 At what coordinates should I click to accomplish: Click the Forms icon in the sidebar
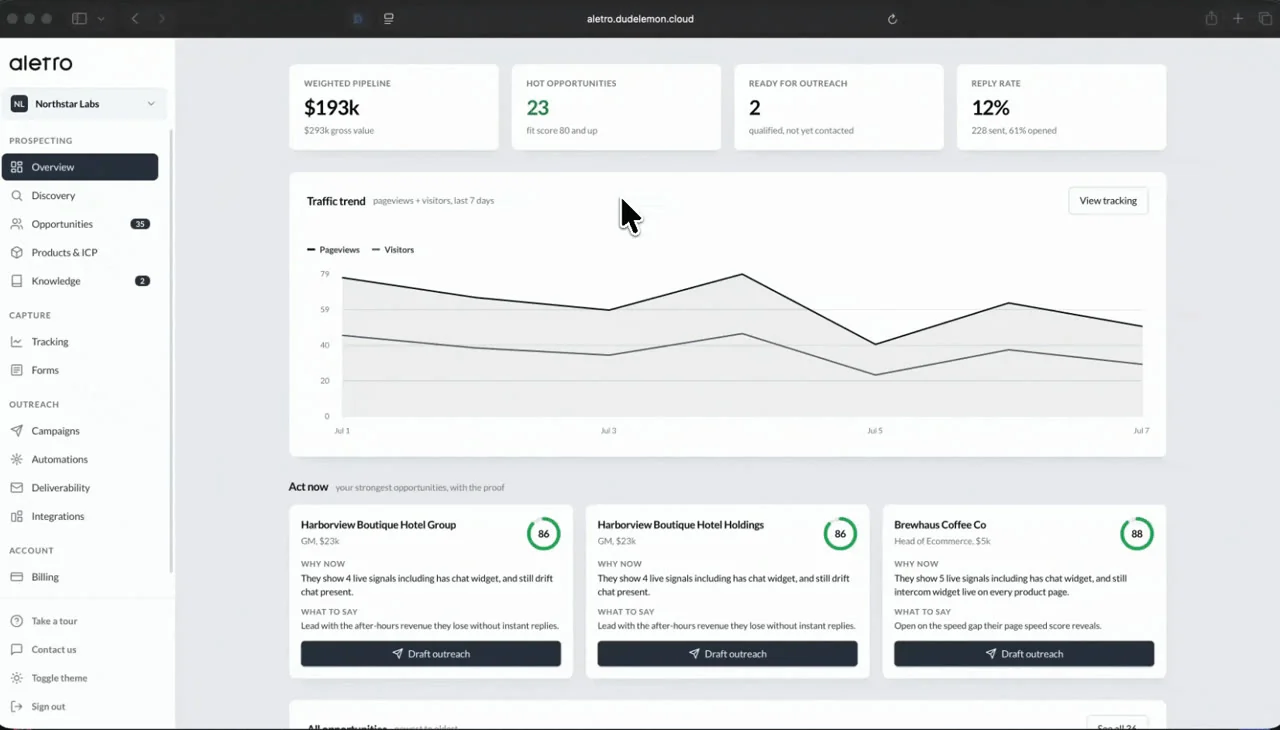[x=16, y=370]
